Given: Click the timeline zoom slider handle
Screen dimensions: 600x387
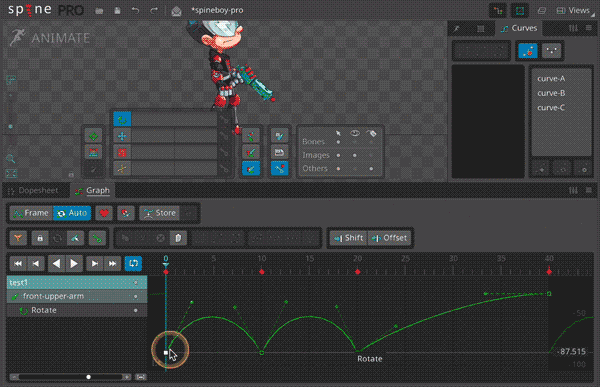Looking at the screenshot, I should tap(88, 377).
